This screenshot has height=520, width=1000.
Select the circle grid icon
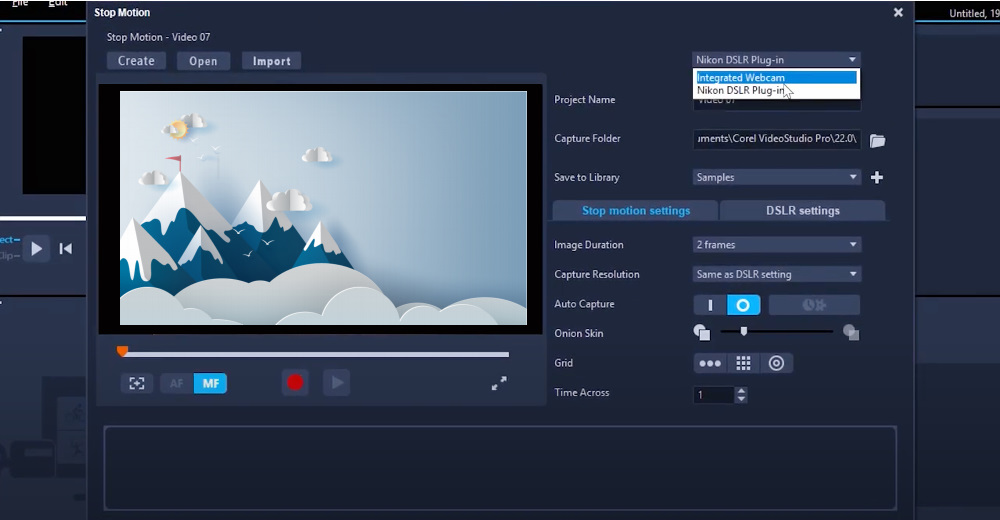coord(776,364)
